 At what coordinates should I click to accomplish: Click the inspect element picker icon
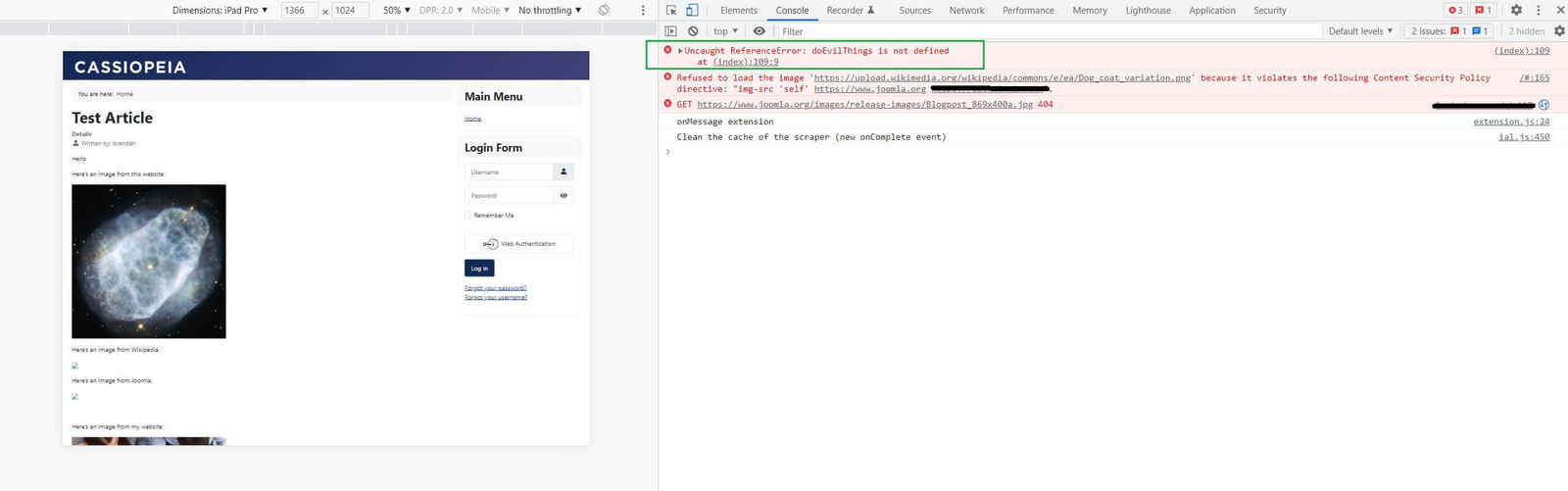(x=671, y=10)
